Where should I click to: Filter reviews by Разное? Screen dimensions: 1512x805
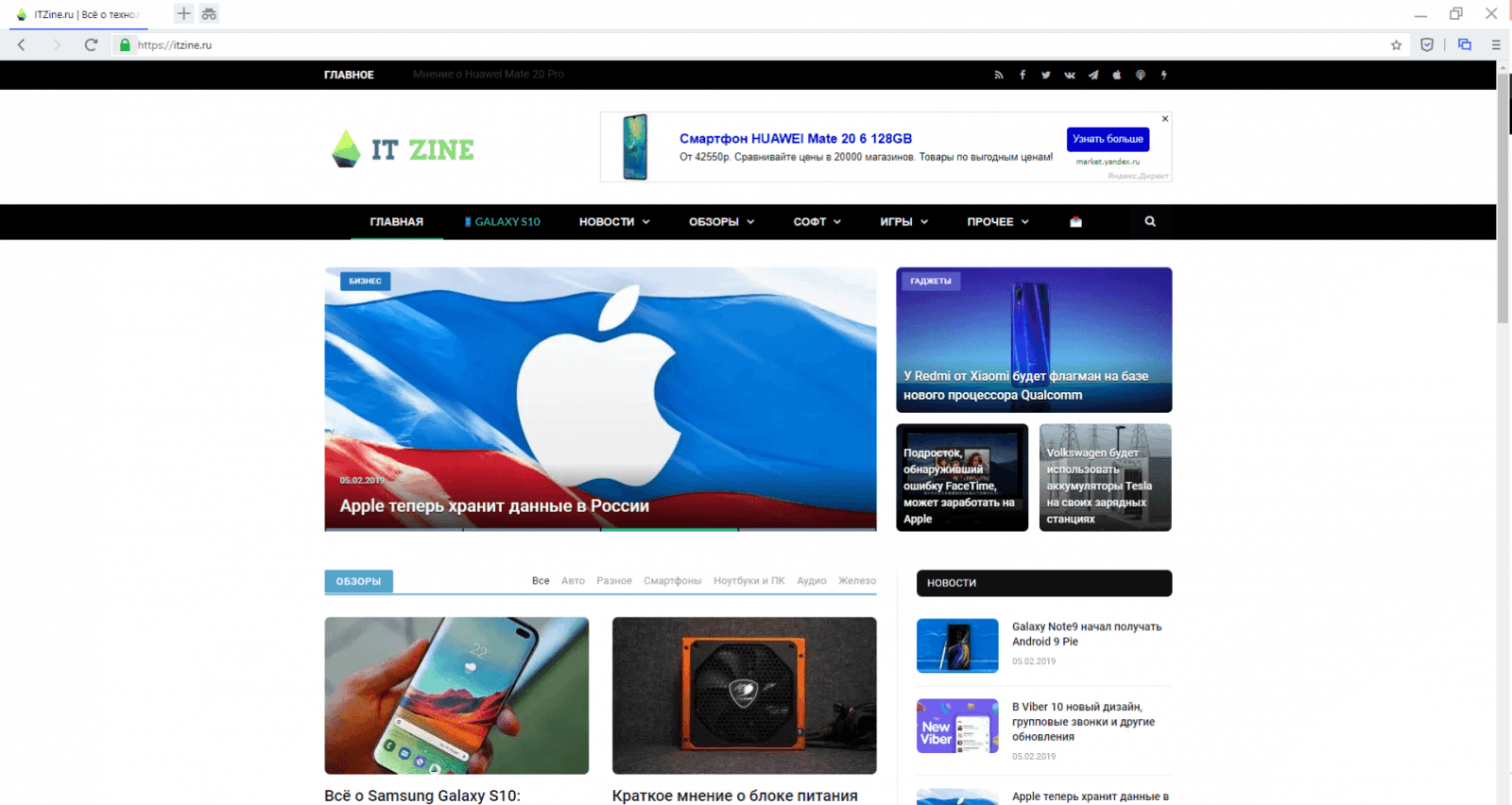coord(614,581)
